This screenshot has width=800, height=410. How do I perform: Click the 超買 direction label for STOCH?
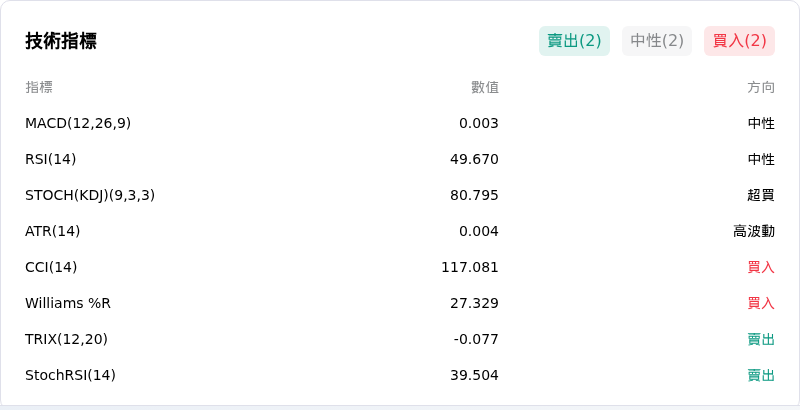click(761, 195)
